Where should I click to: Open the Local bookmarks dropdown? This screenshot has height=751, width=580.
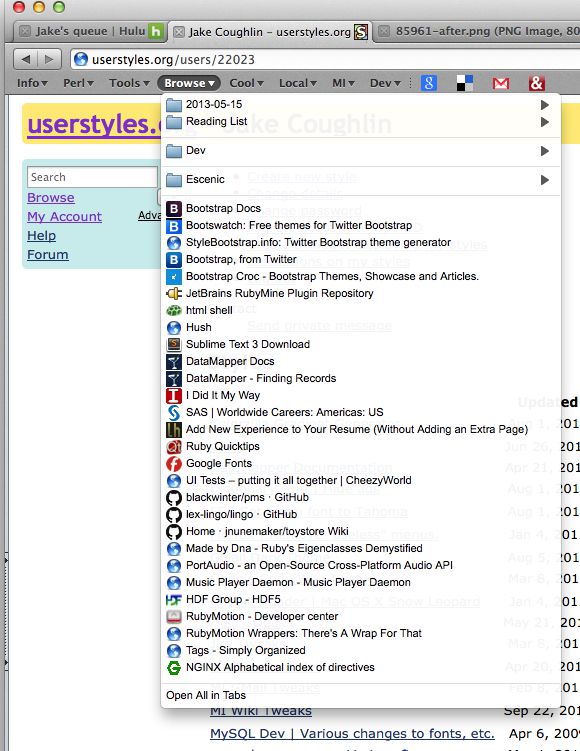click(x=297, y=83)
